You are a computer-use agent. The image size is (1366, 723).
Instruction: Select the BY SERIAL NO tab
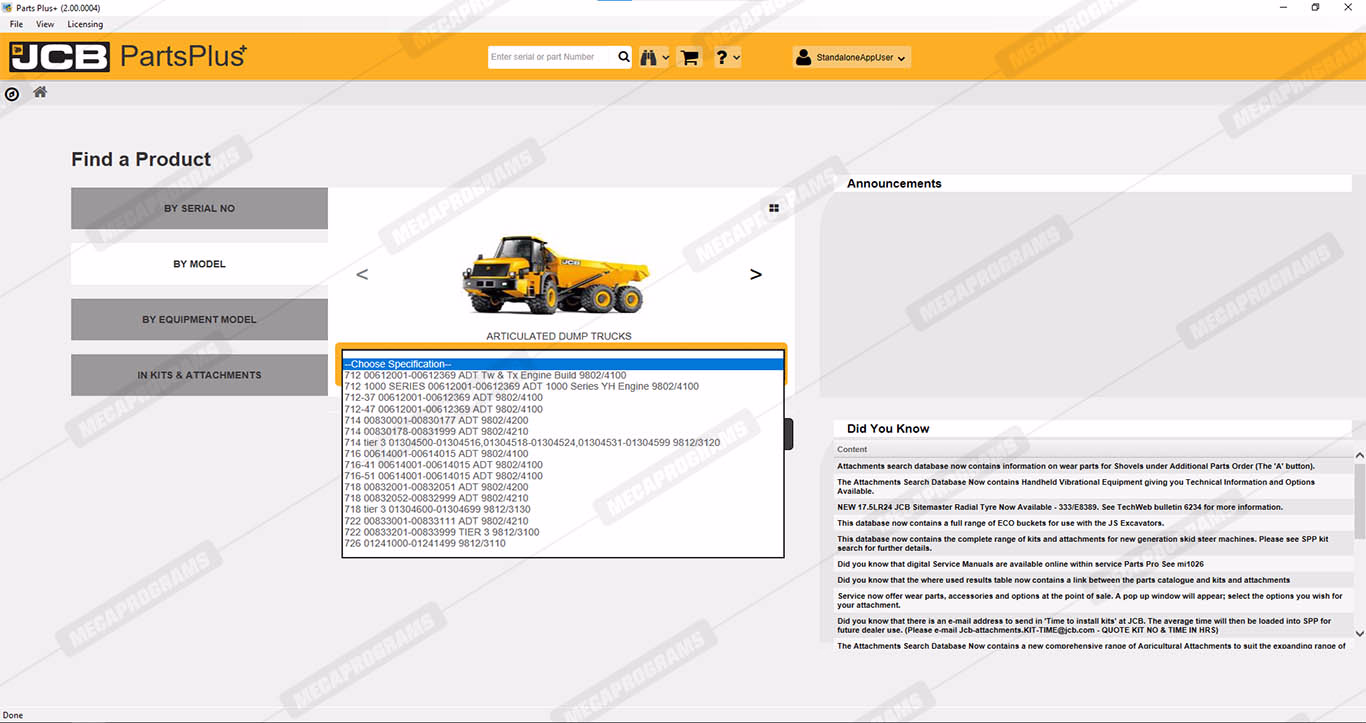199,208
